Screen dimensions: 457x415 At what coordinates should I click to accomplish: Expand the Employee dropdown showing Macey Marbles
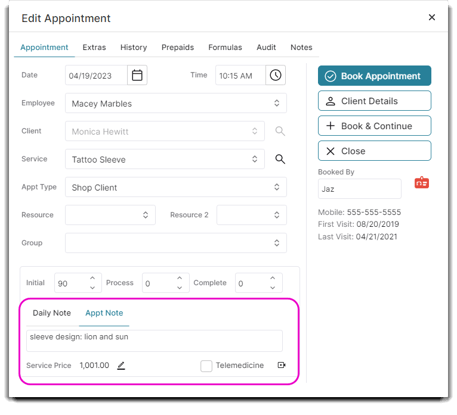coord(176,103)
